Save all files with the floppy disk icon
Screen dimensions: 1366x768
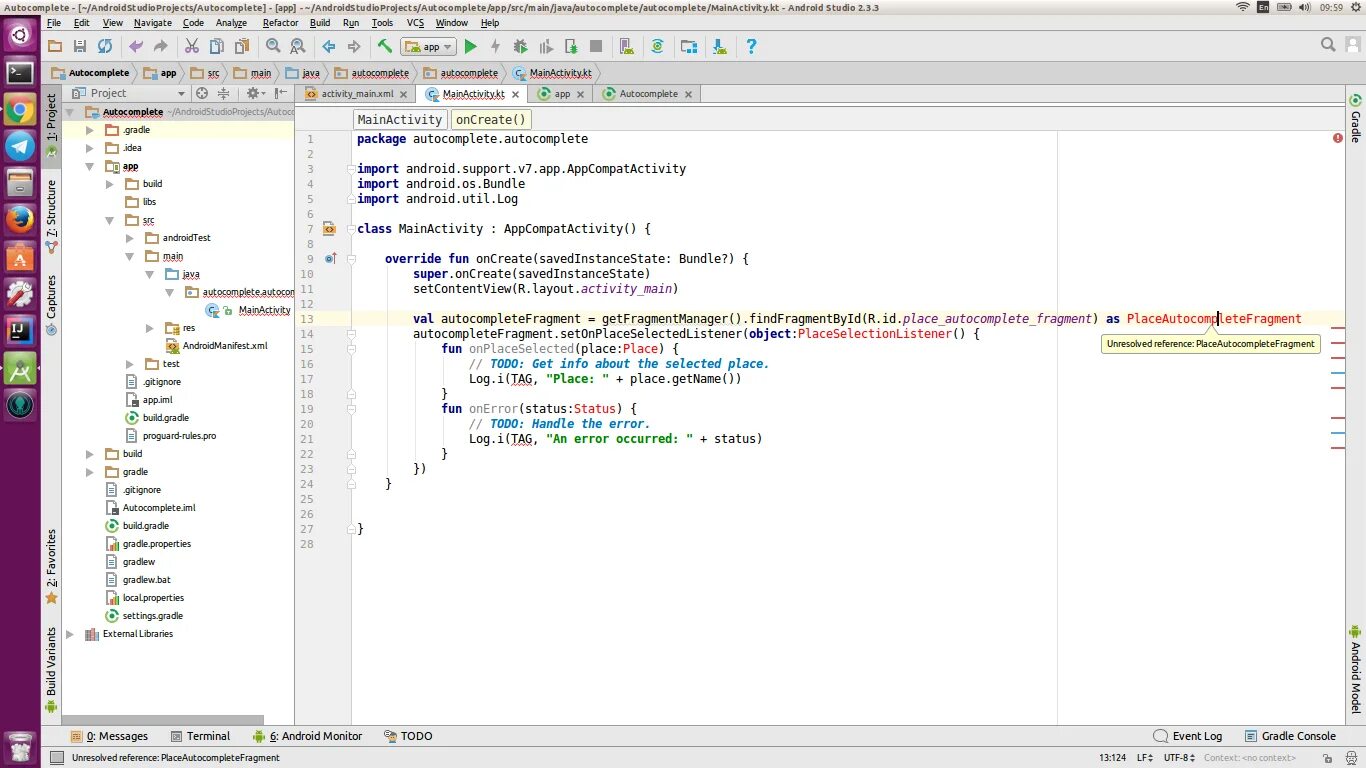tap(80, 46)
